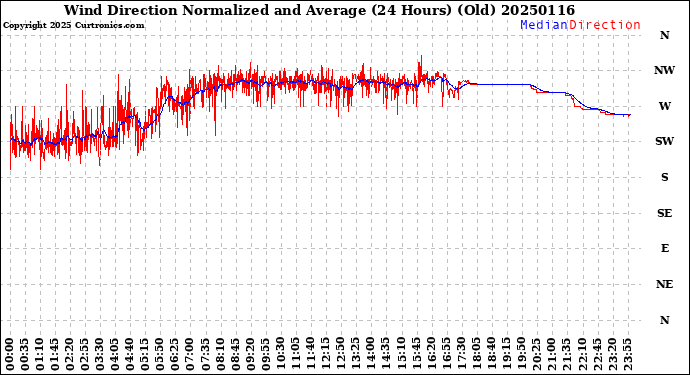
Task: Click the '09:55' time axis label
Action: [264, 354]
